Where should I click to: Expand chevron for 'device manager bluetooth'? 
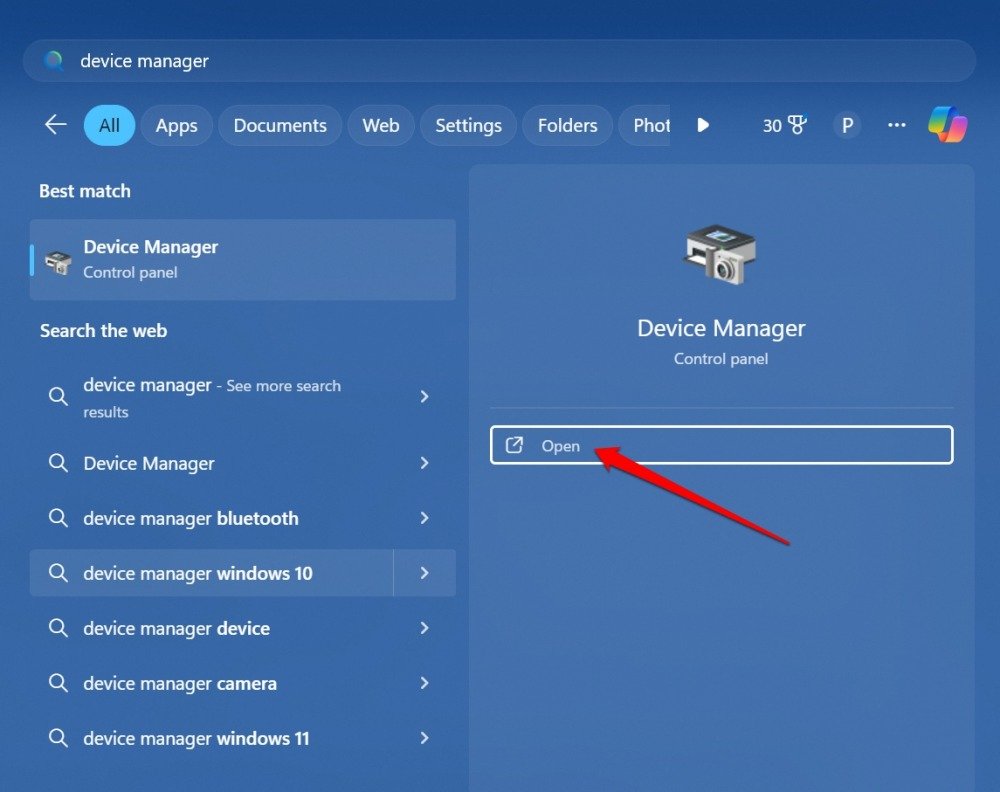click(424, 518)
